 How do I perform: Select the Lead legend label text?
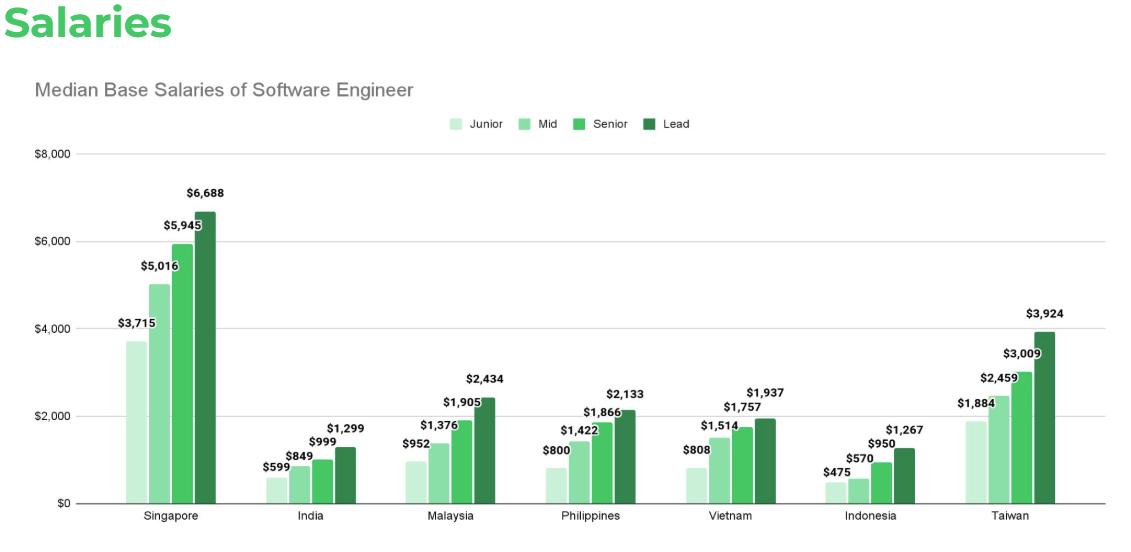pos(676,124)
